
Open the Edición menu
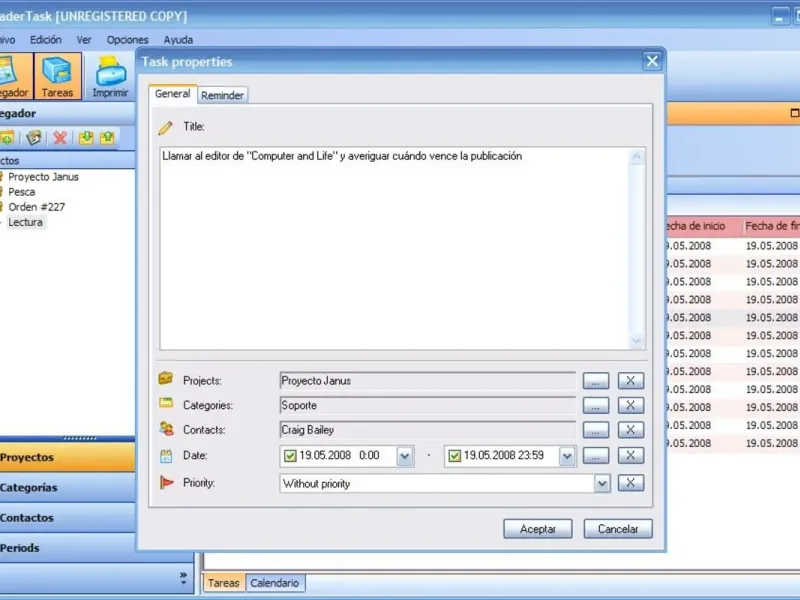coord(45,40)
